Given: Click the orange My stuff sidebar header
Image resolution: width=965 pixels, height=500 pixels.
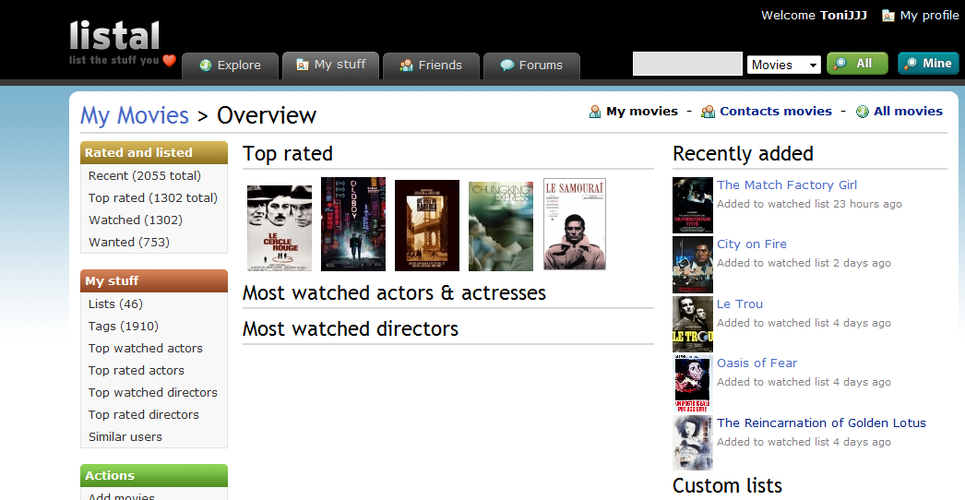Looking at the screenshot, I should point(154,281).
